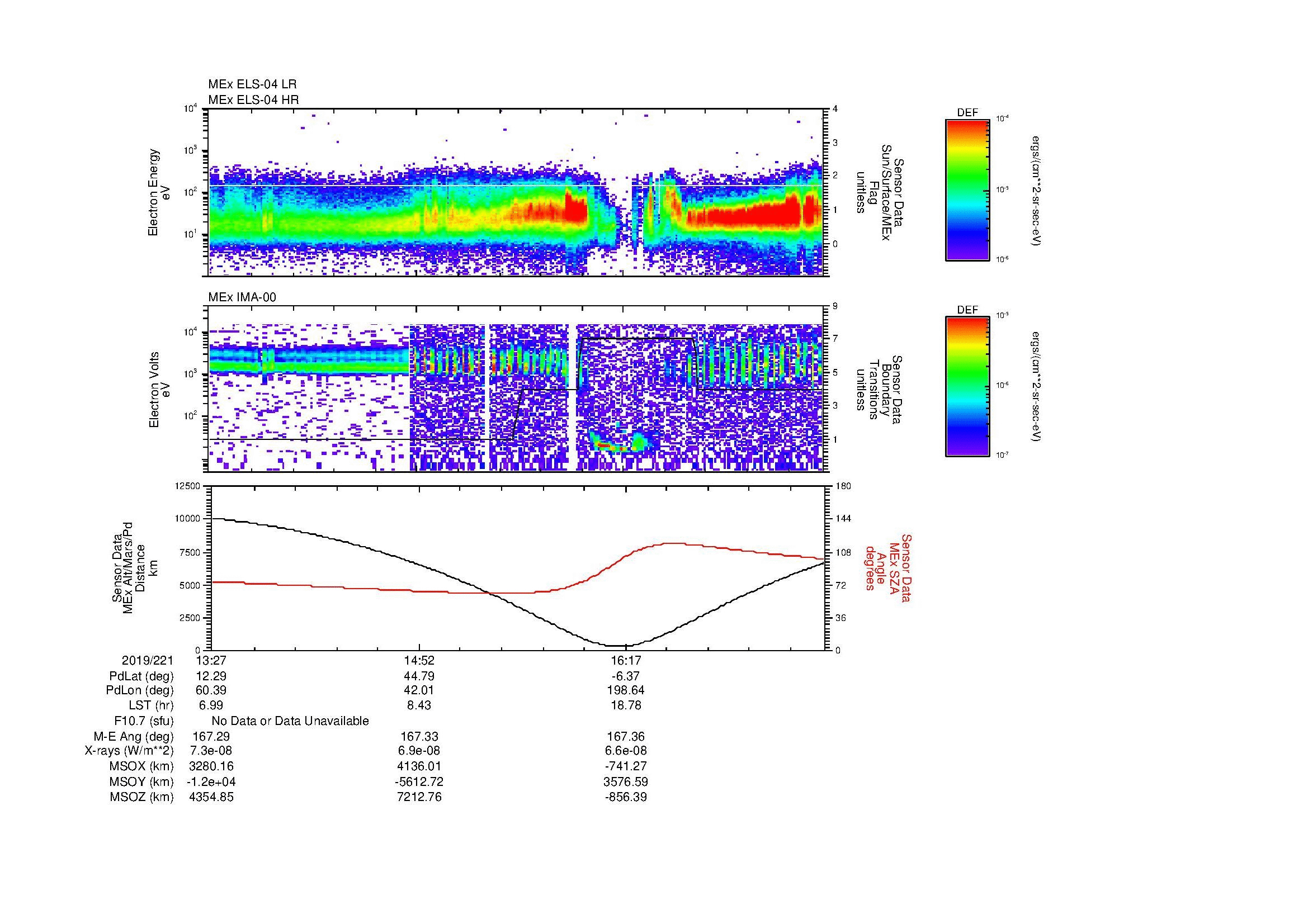Click the M-E Ang value 167.36
Screen dimensions: 1308x924
pyautogui.click(x=626, y=737)
